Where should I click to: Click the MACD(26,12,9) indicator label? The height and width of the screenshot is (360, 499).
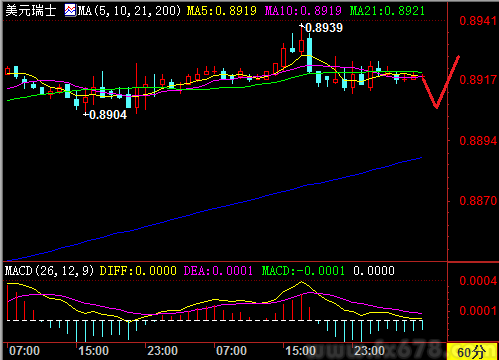pyautogui.click(x=49, y=271)
